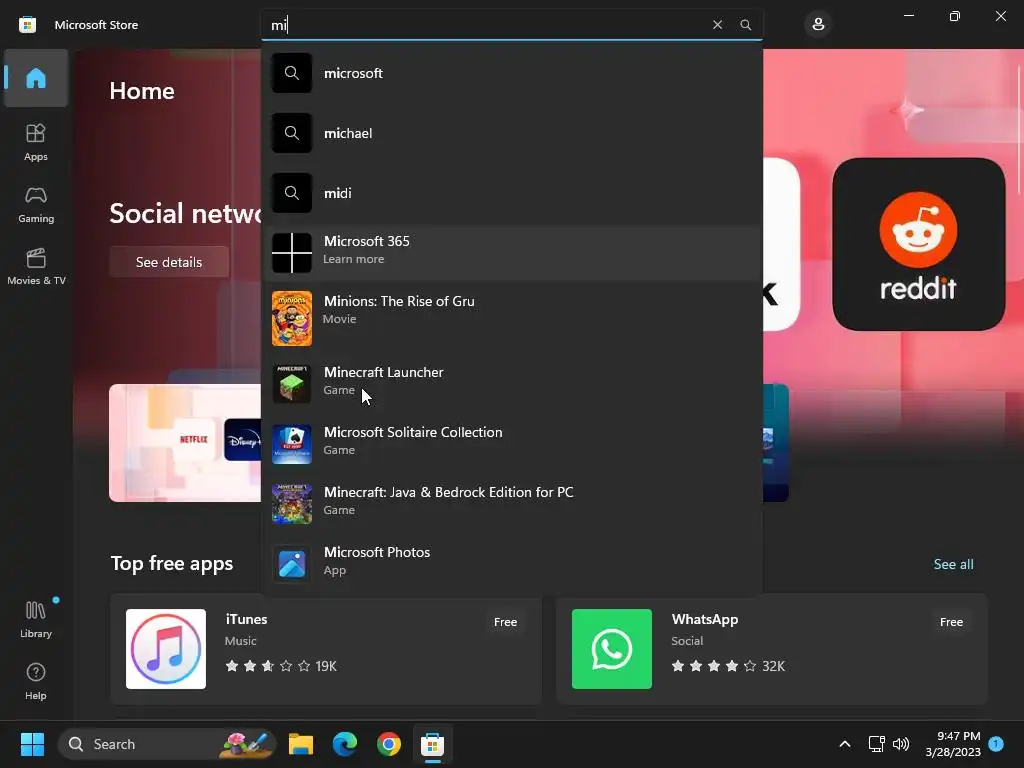
Task: Open the user account profile icon
Action: click(818, 25)
